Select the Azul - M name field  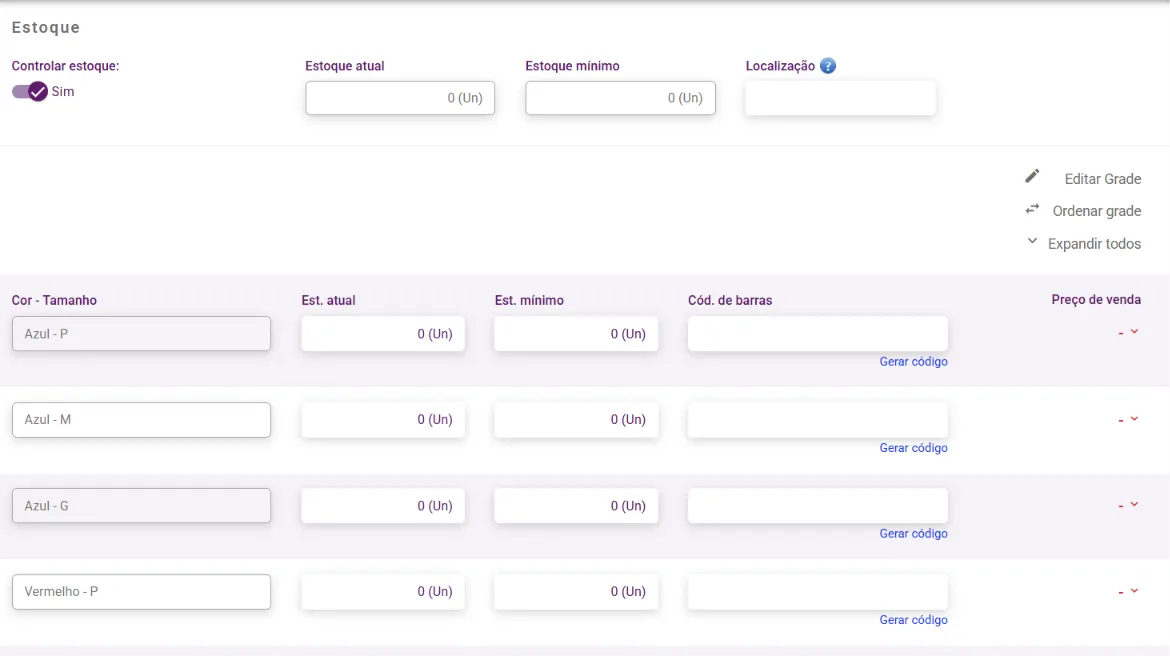[x=141, y=419]
